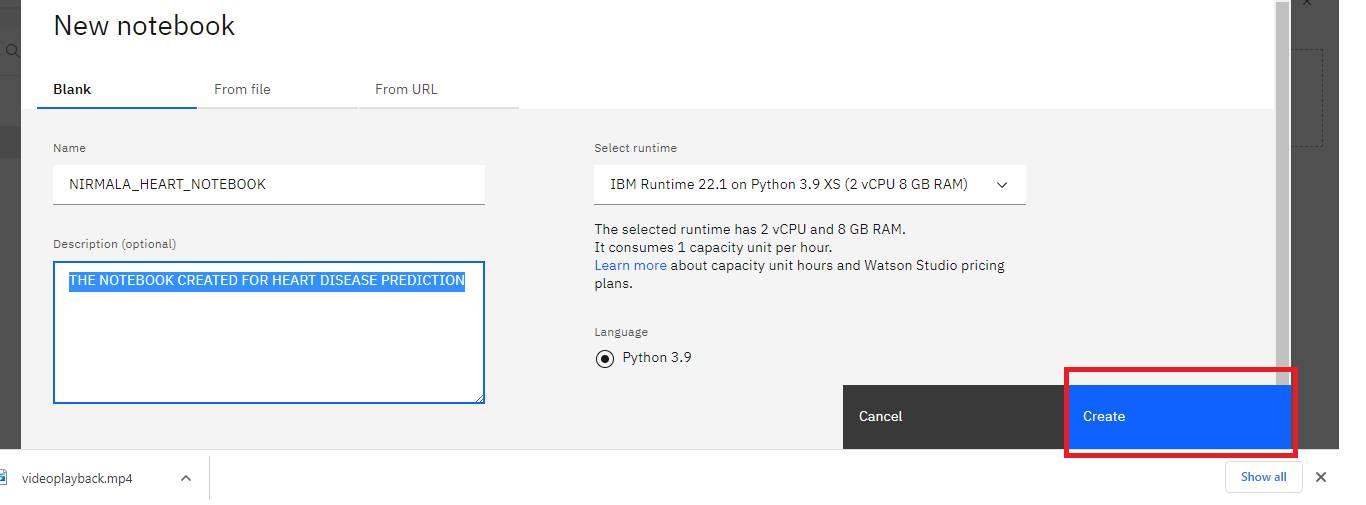Close the New notebook dialog X icon

(x=1306, y=3)
